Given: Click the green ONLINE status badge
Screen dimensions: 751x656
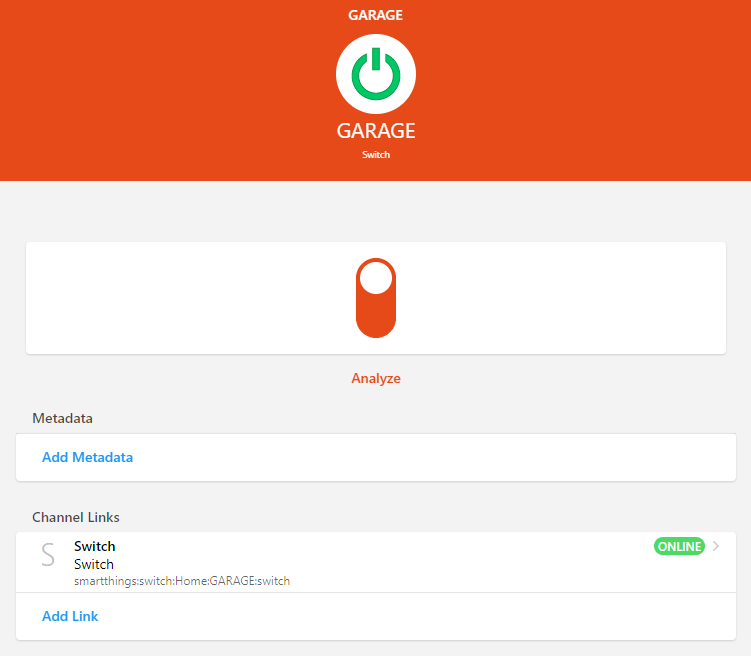Looking at the screenshot, I should [x=679, y=546].
